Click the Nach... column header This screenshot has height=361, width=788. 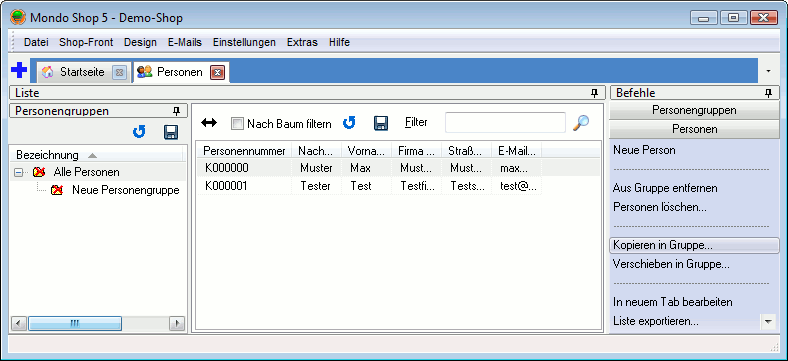(317, 150)
